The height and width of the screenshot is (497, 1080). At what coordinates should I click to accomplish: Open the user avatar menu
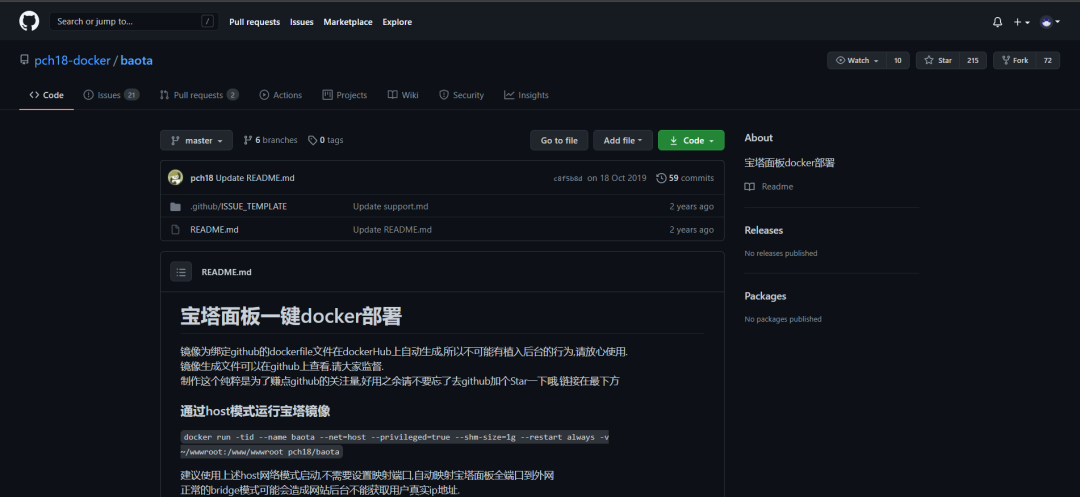[1050, 22]
